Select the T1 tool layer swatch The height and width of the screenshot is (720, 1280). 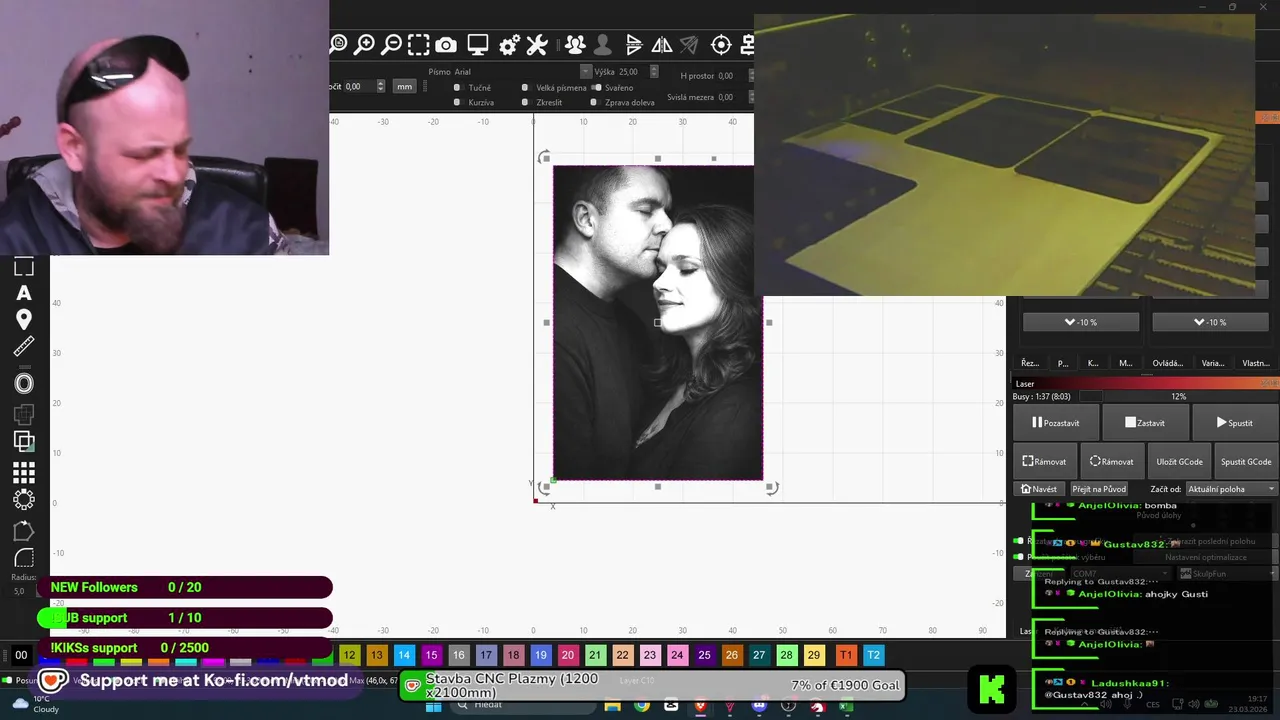tap(846, 655)
